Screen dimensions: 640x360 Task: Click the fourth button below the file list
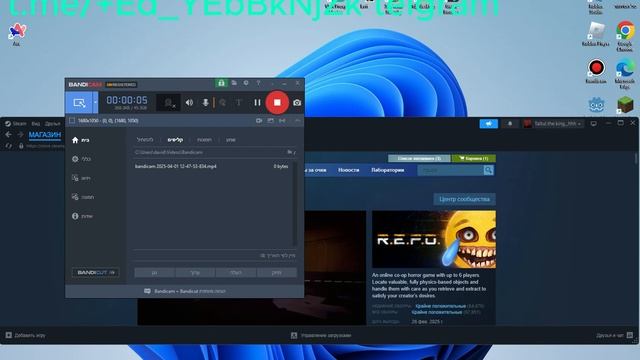(x=277, y=273)
